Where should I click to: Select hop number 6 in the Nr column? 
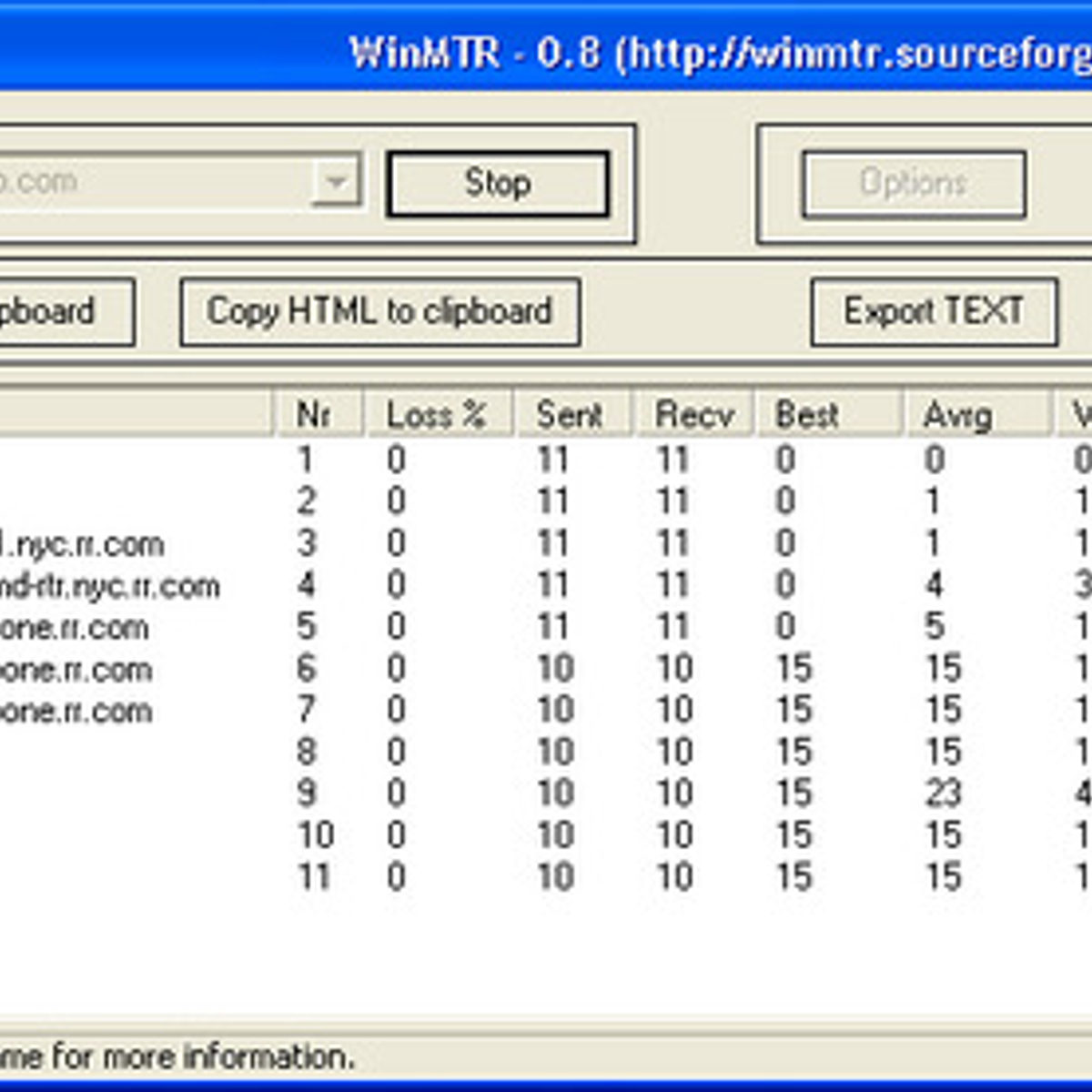click(307, 669)
